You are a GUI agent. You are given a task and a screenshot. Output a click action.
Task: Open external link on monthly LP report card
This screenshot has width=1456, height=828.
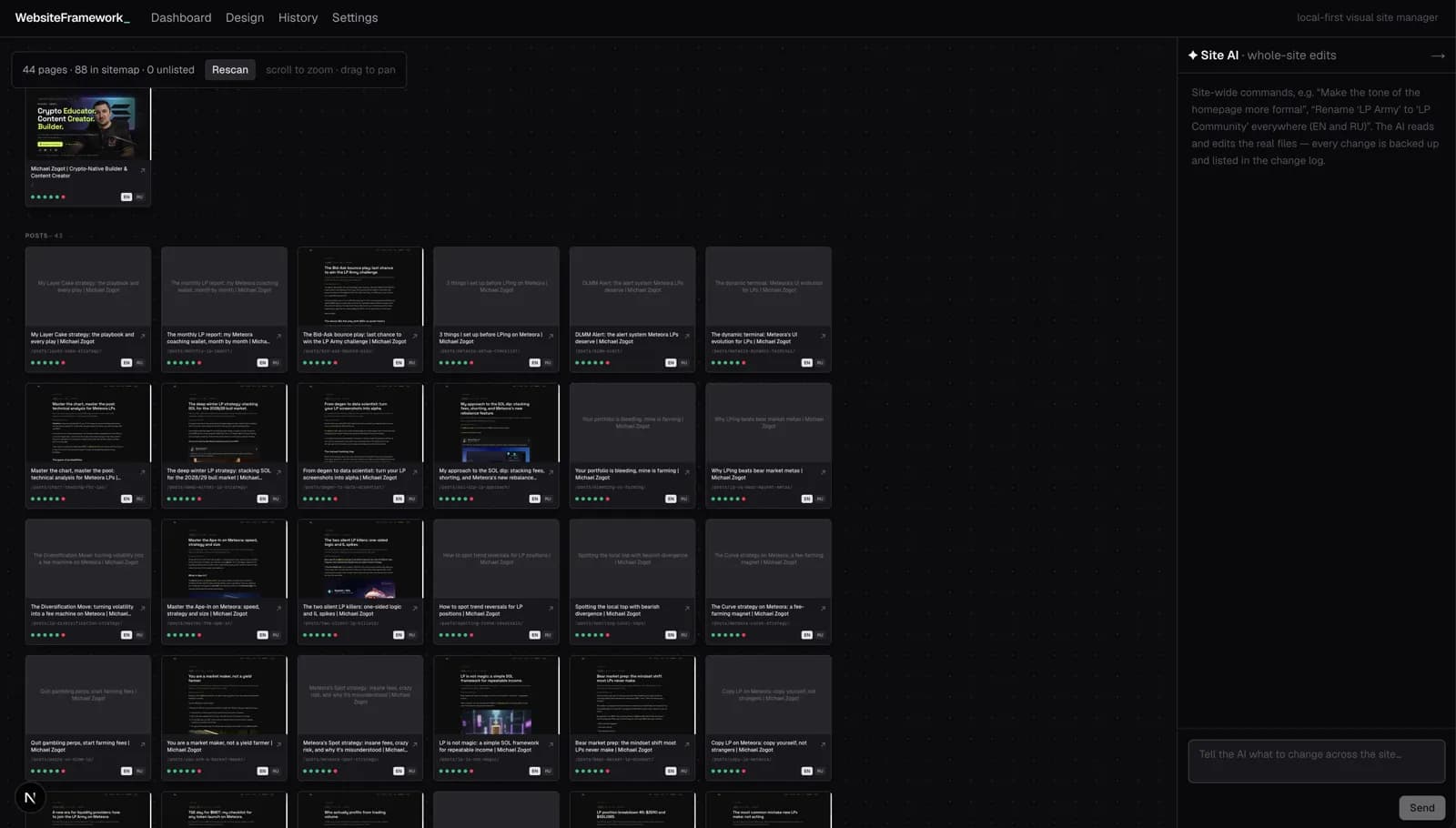pos(278,336)
